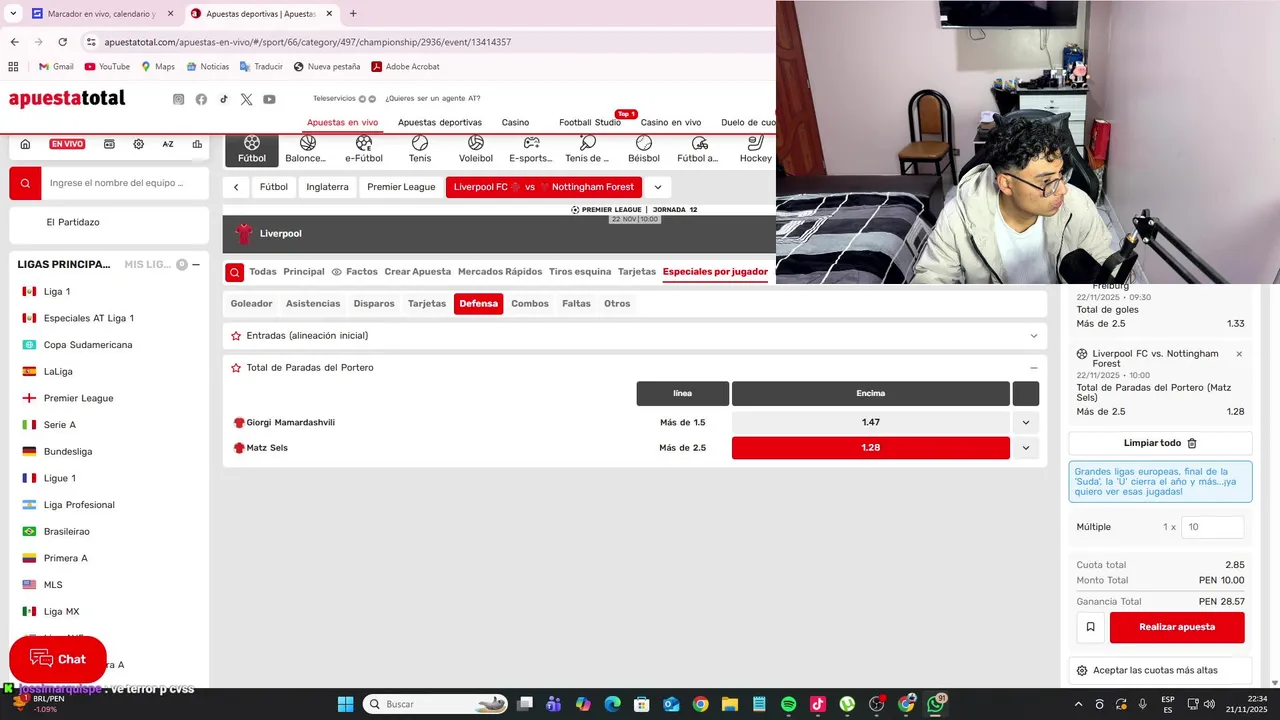
Task: Select the Giorgi Mamardashvili 1.47 odds
Action: 870,423
